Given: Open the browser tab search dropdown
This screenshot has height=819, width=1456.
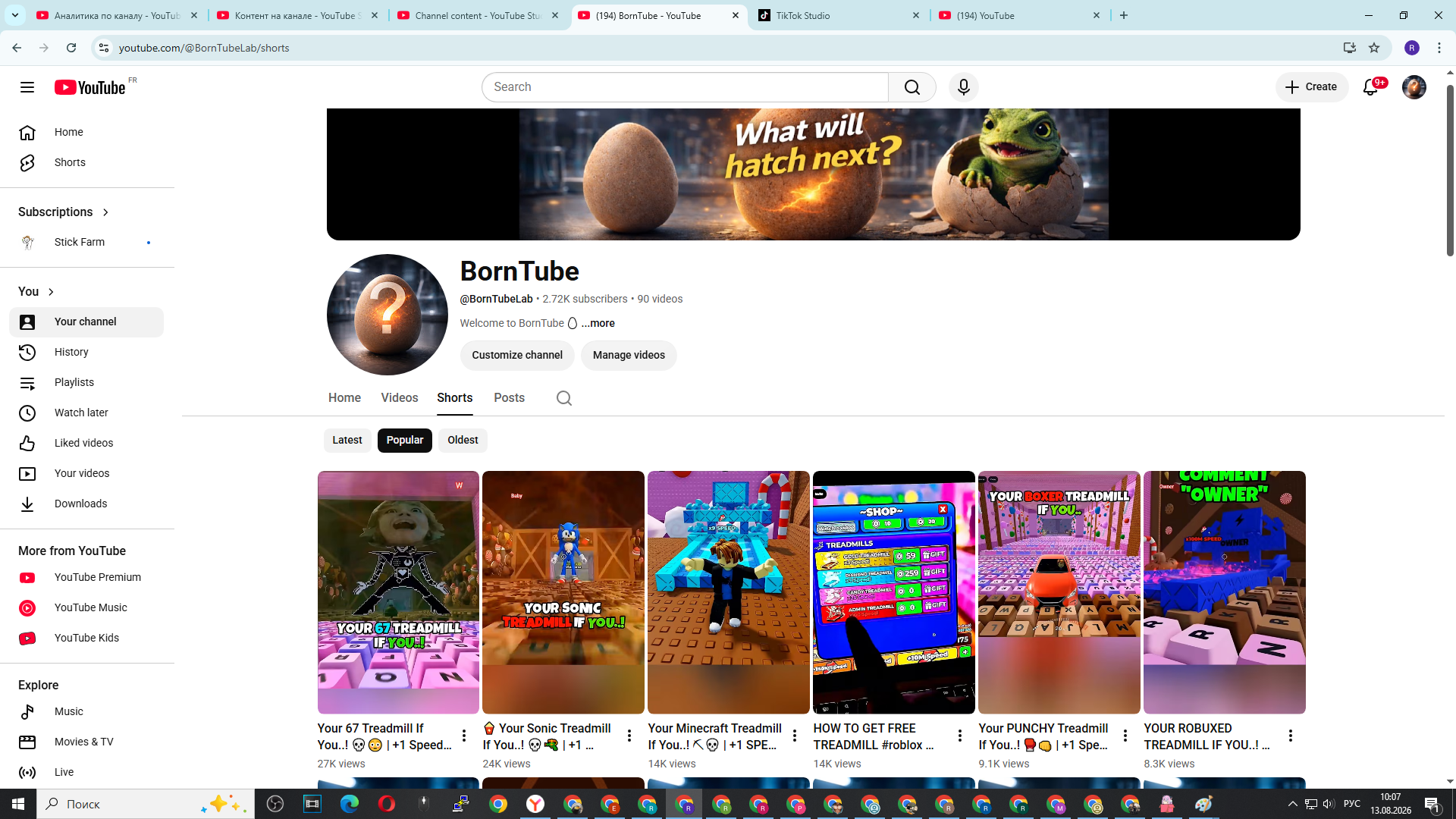Looking at the screenshot, I should (15, 15).
